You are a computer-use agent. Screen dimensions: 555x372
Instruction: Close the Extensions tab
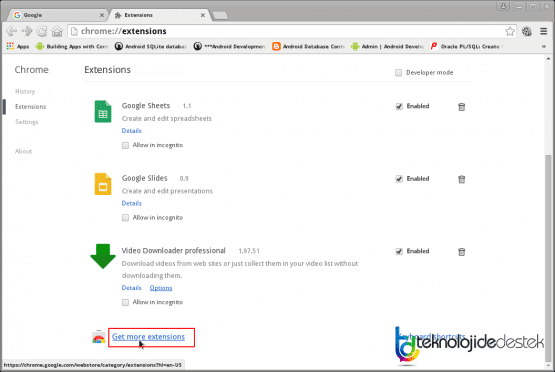203,15
